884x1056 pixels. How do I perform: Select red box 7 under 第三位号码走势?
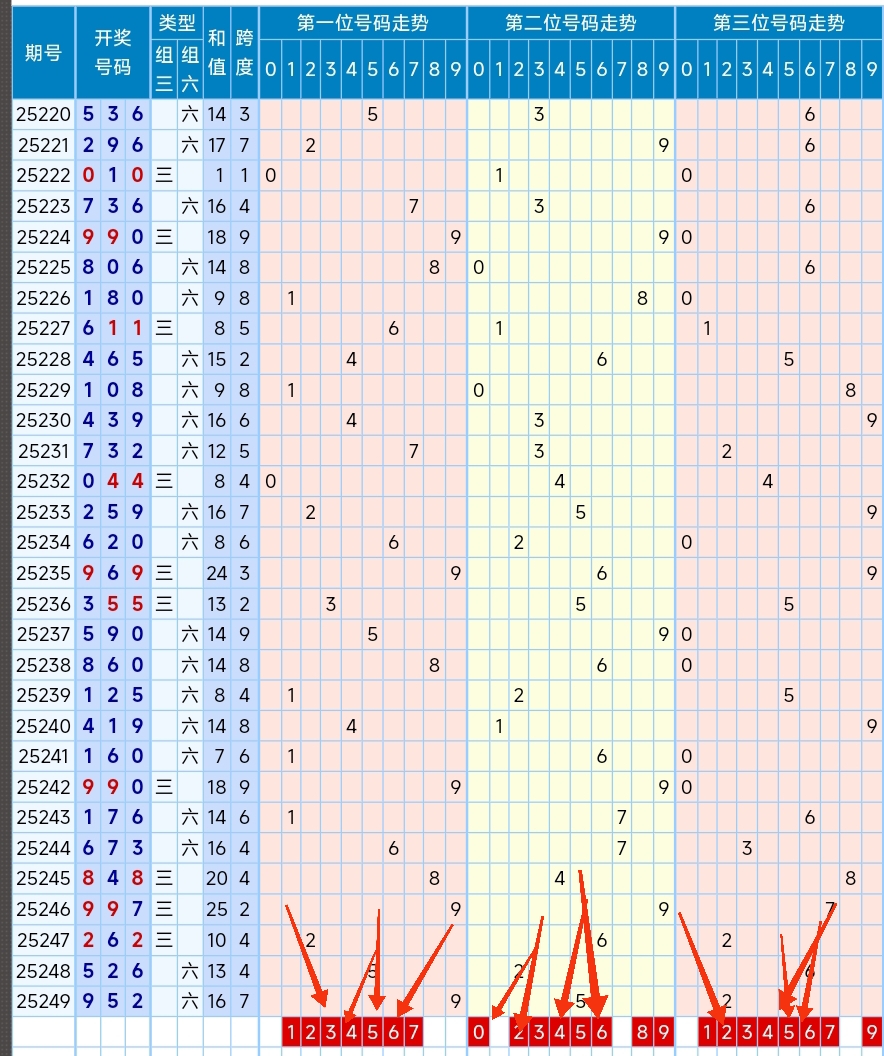(830, 1031)
